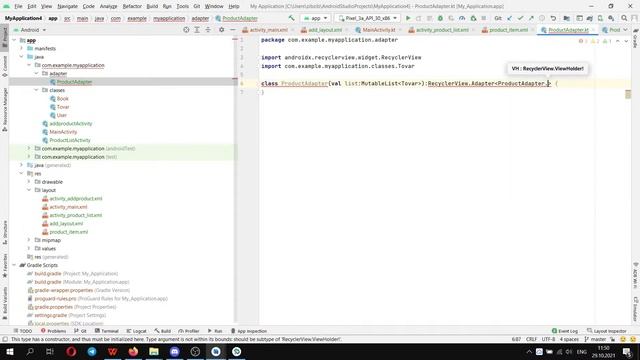Click the CRLF line separator indicator
The width and height of the screenshot is (640, 360).
click(x=531, y=339)
